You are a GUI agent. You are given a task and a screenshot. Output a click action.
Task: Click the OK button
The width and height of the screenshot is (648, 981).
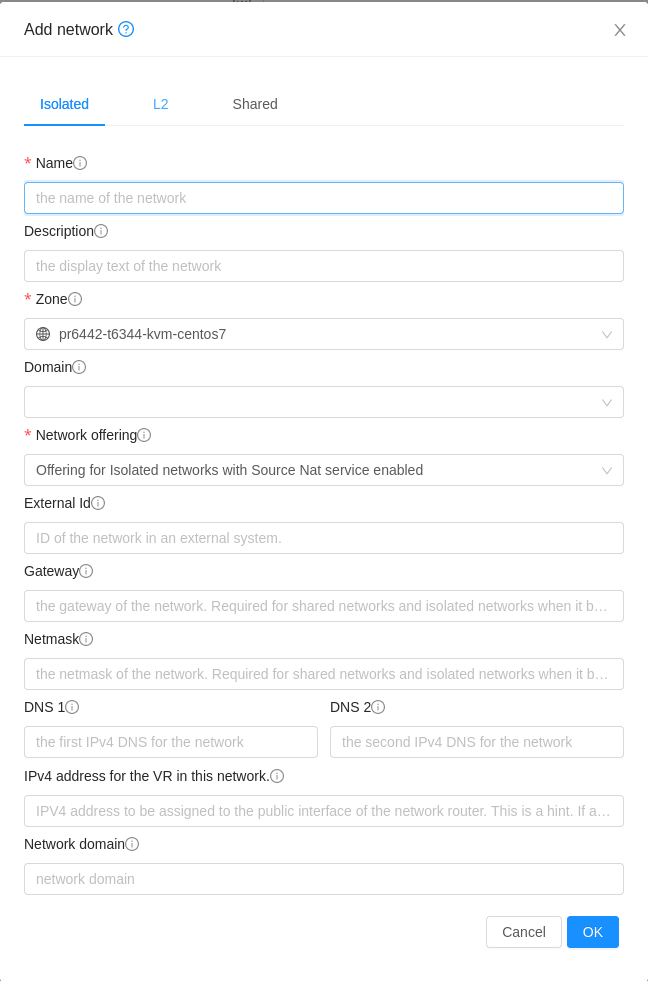tap(593, 931)
